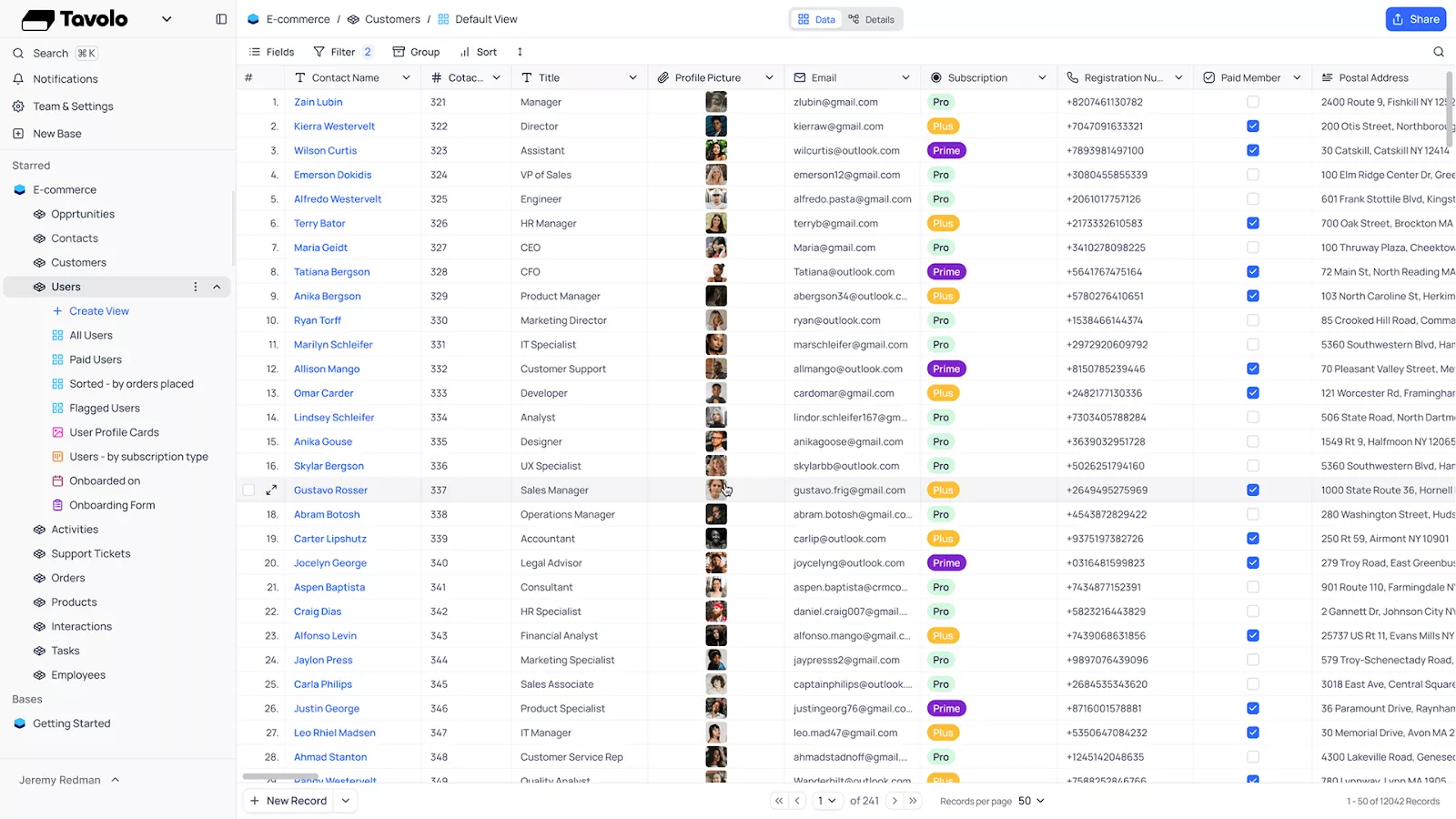Open the Paid Users view

[96, 359]
